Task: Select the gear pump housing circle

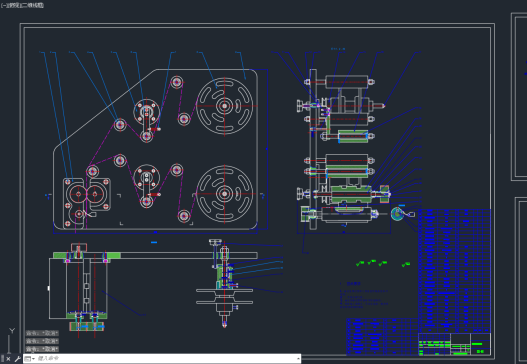Action: coord(78,194)
